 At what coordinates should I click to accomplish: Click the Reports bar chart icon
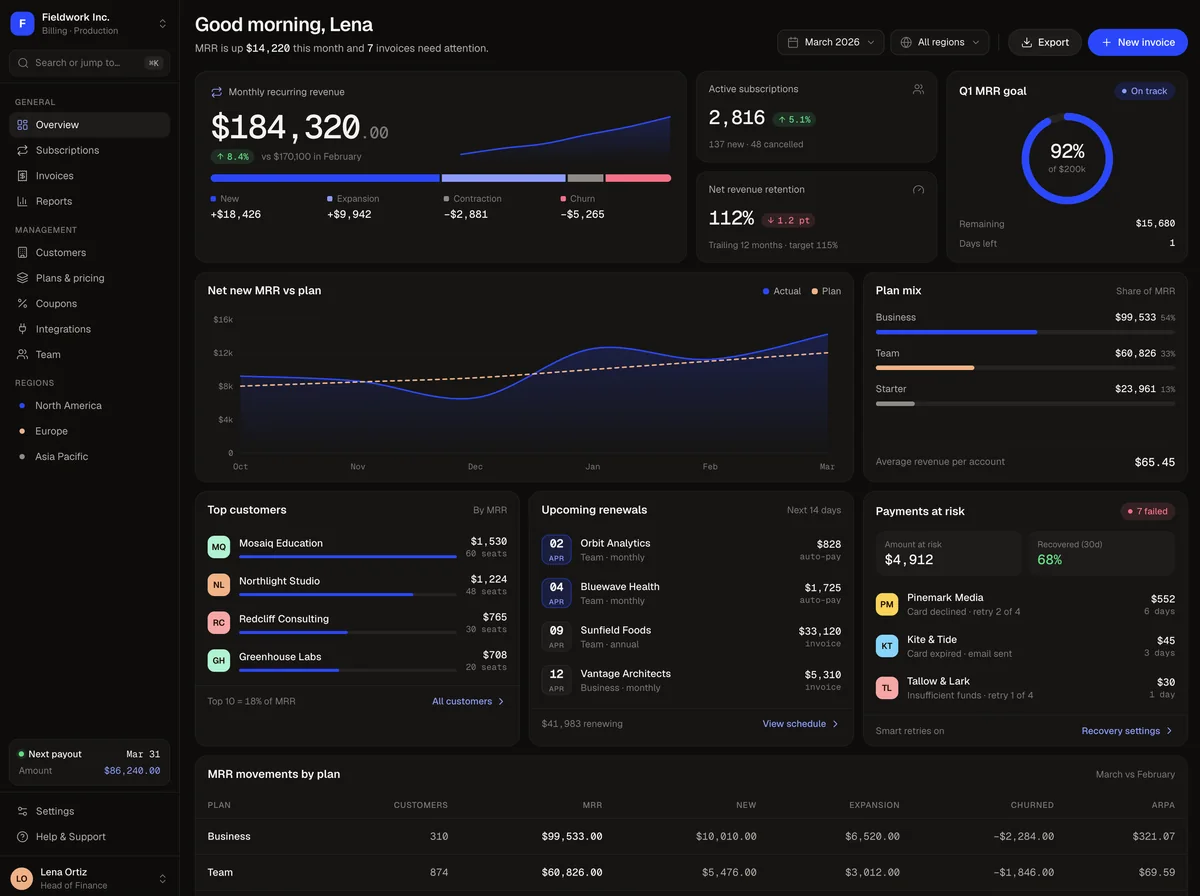click(x=23, y=201)
